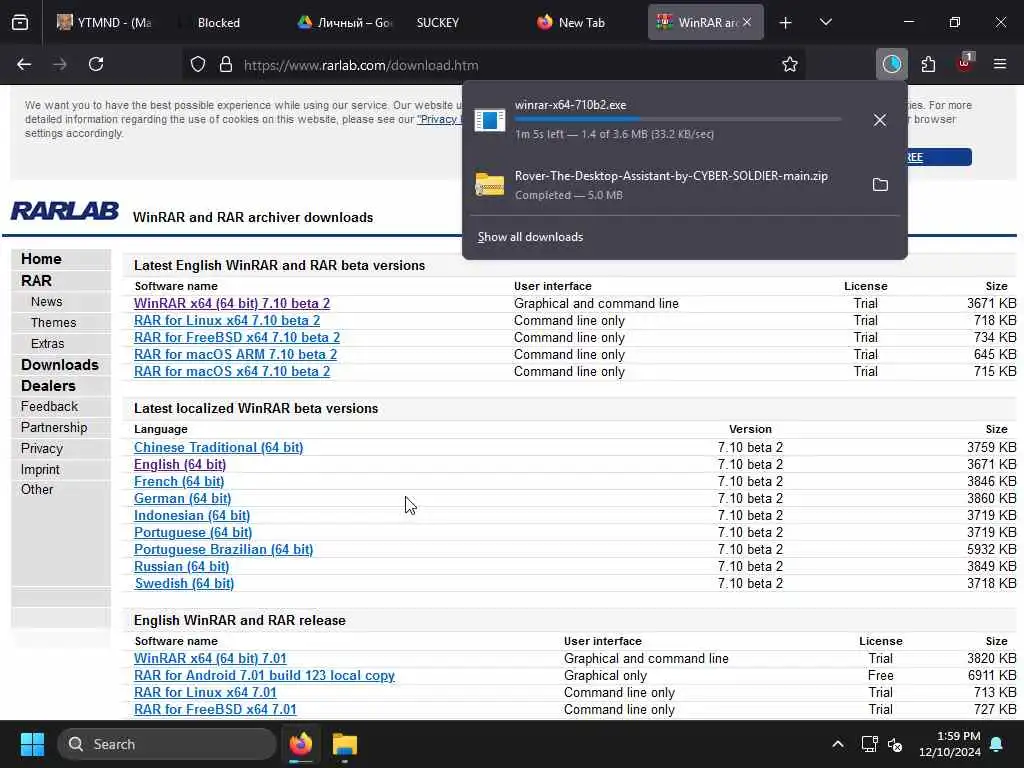Screen dimensions: 1024x768
Task: Open the Extensions puzzle-piece button
Action: click(928, 64)
